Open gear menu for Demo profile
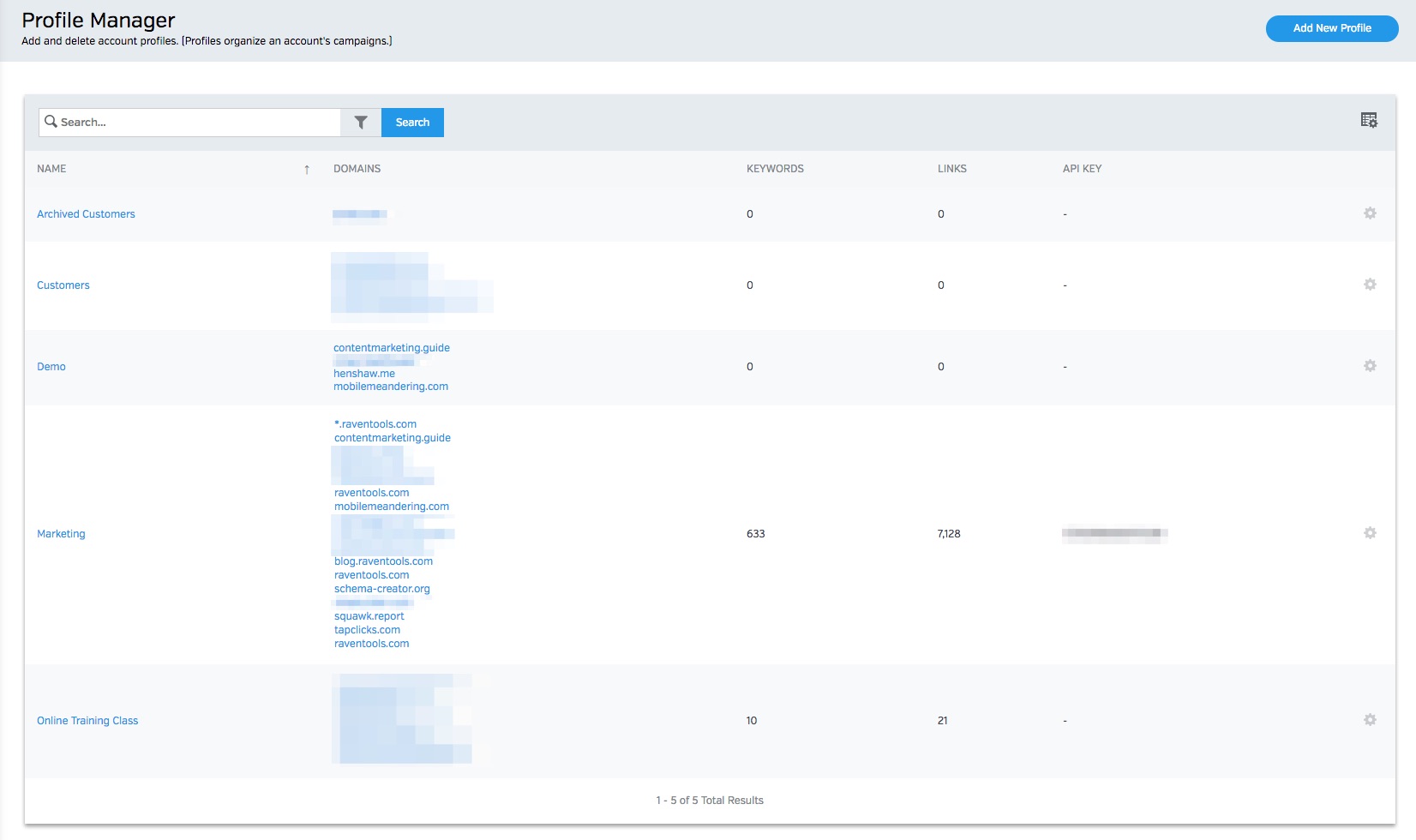1416x840 pixels. (1370, 366)
